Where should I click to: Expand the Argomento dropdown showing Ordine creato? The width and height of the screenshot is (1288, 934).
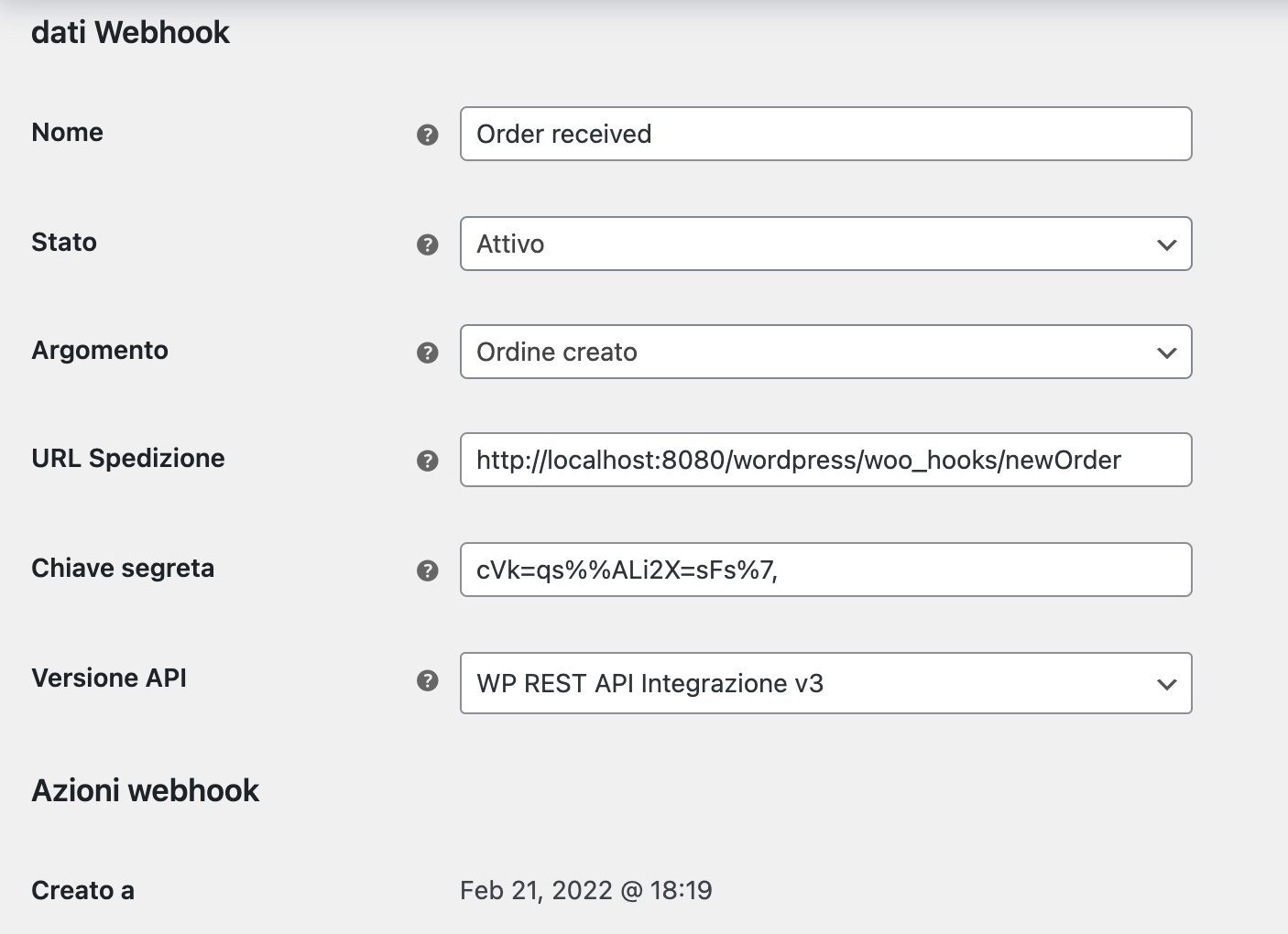click(824, 352)
